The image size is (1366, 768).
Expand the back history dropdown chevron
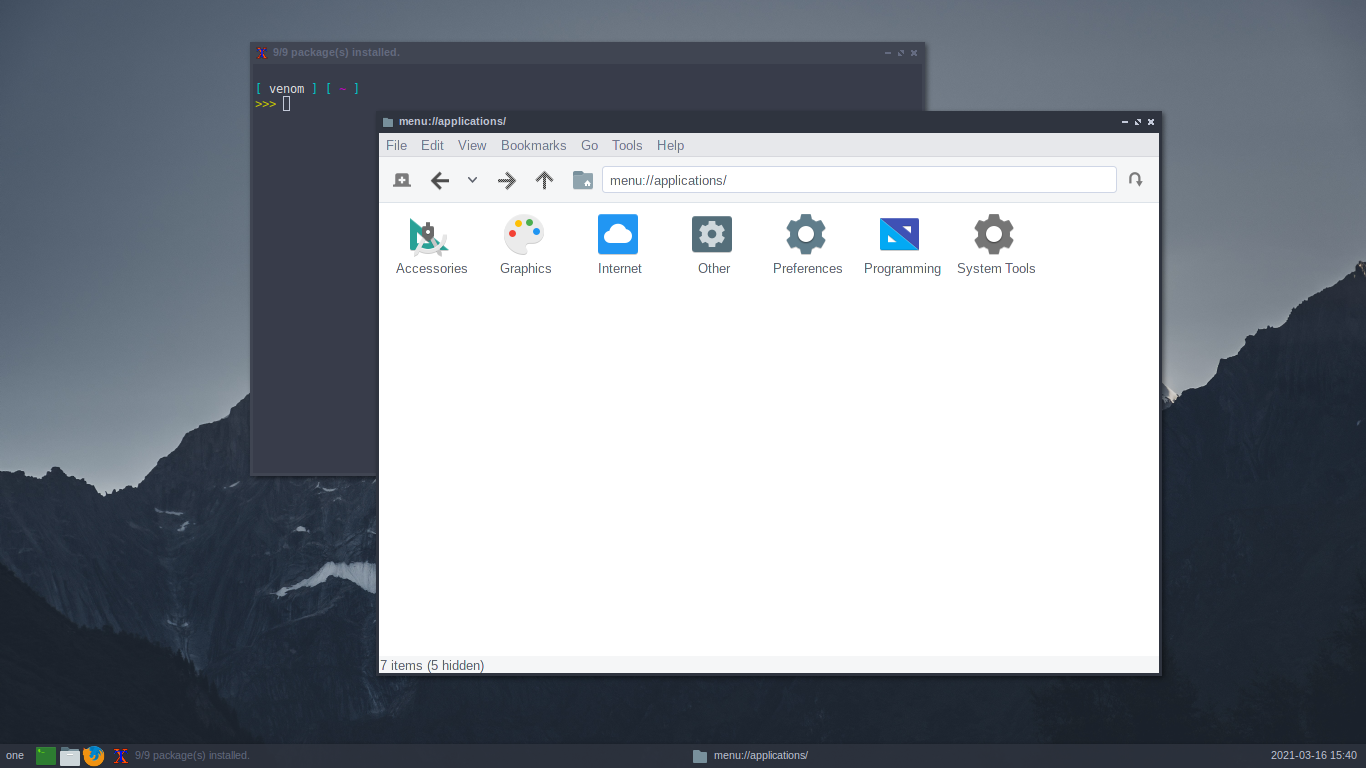[473, 180]
